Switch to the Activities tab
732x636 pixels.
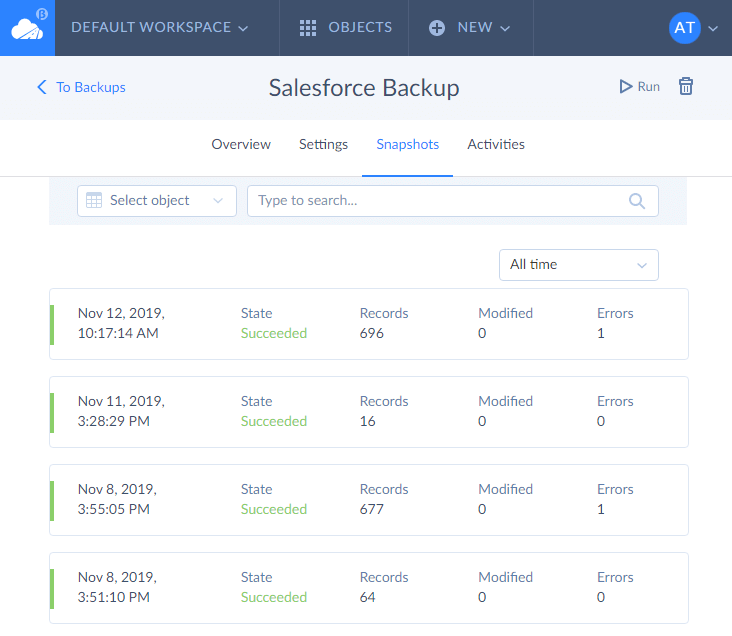496,144
